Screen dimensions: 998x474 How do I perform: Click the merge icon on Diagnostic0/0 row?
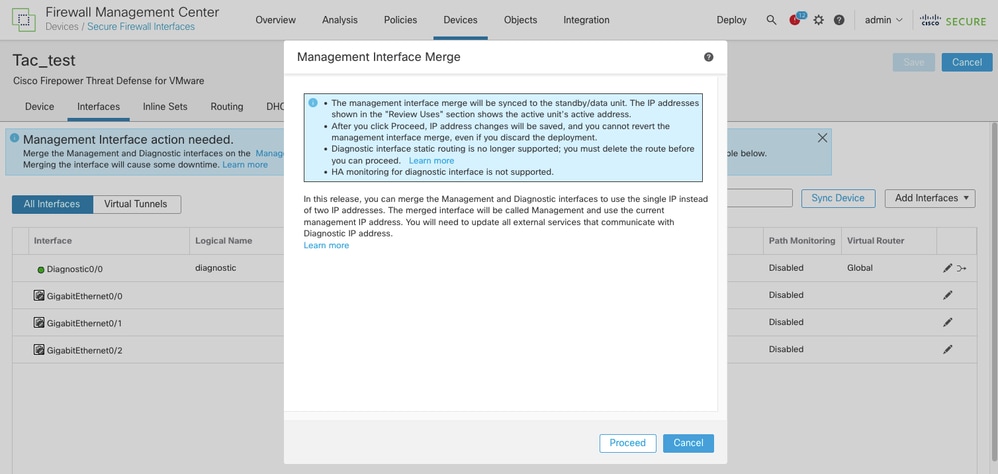[962, 268]
